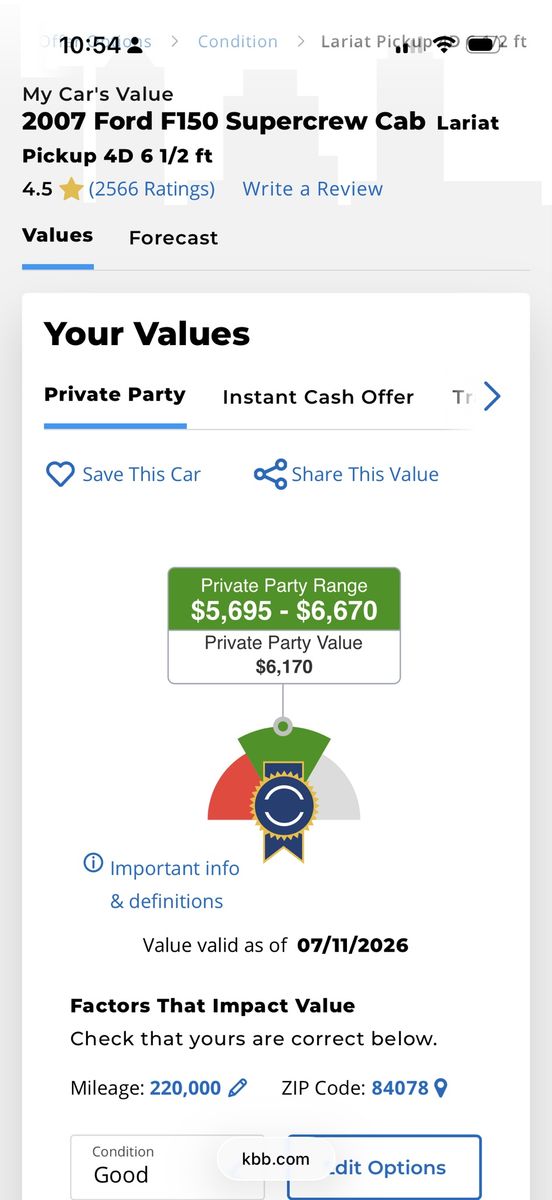View the 2566 Ratings link
Screen dimensions: 552x1200
(152, 189)
